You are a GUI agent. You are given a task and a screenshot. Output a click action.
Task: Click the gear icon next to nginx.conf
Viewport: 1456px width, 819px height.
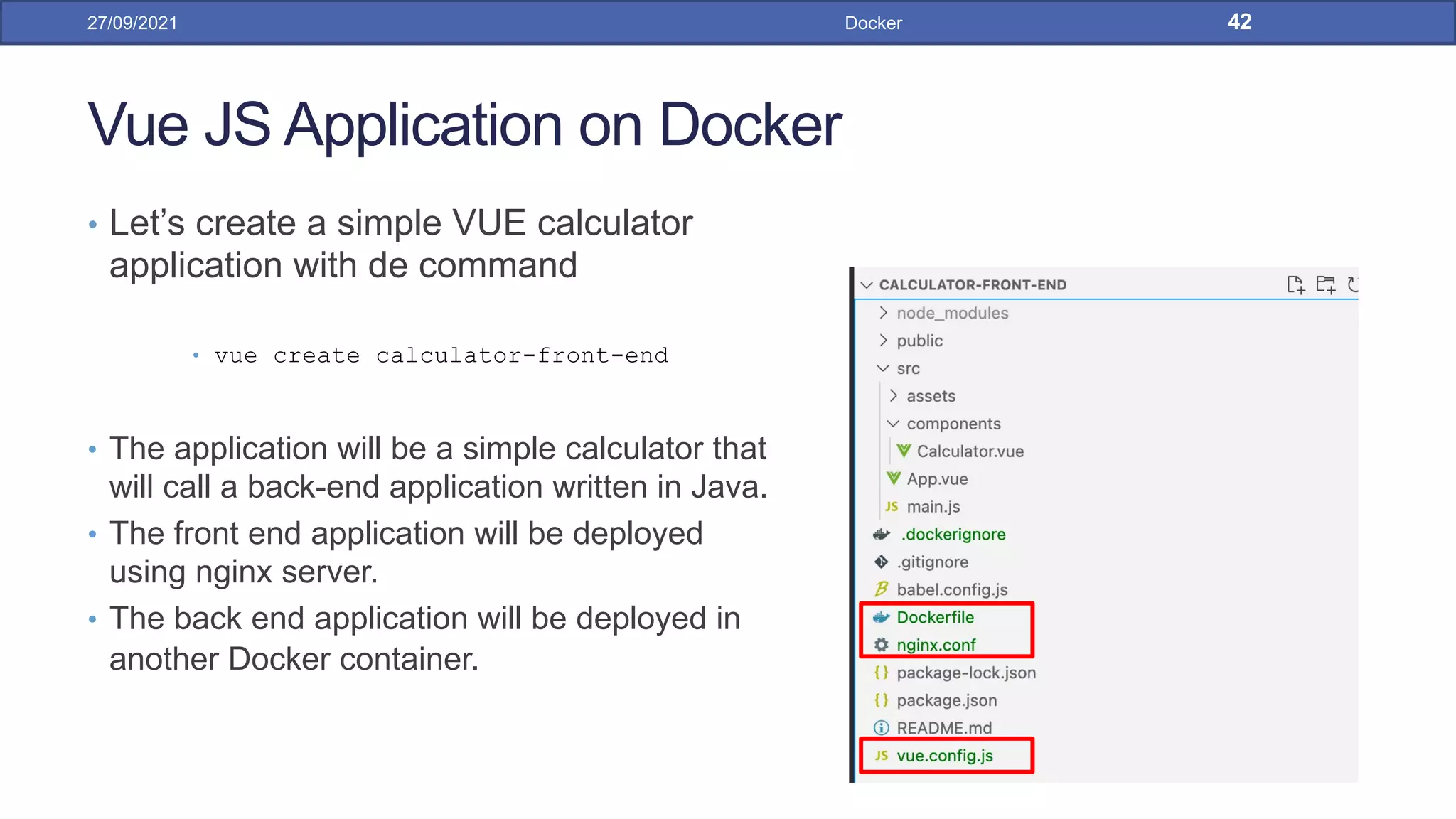[882, 645]
